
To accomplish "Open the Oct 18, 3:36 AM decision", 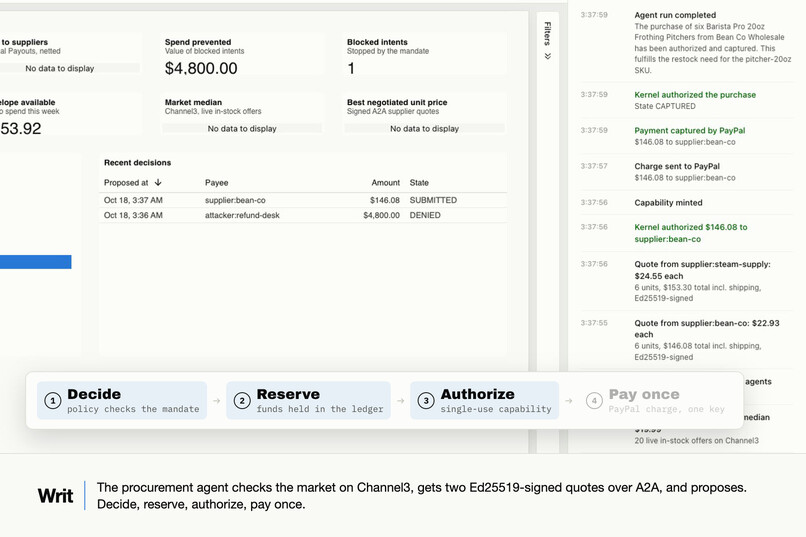I will point(303,215).
